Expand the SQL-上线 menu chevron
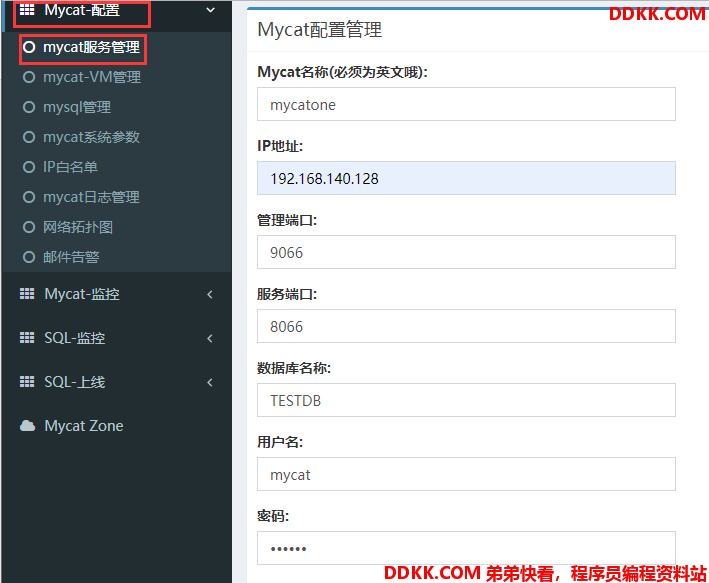 (x=210, y=382)
